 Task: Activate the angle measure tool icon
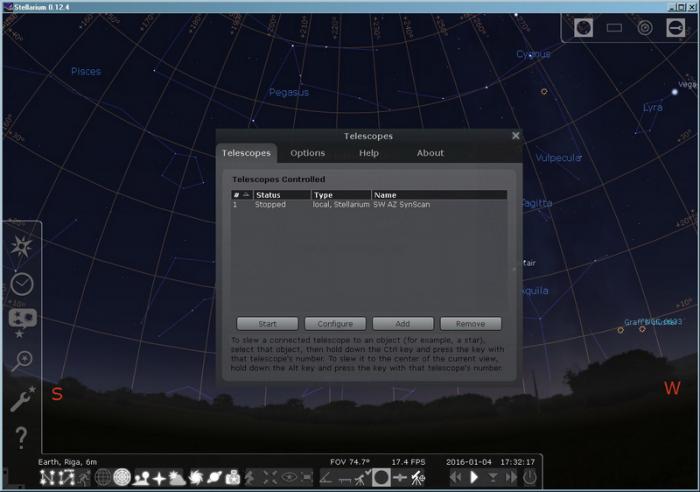coord(326,478)
